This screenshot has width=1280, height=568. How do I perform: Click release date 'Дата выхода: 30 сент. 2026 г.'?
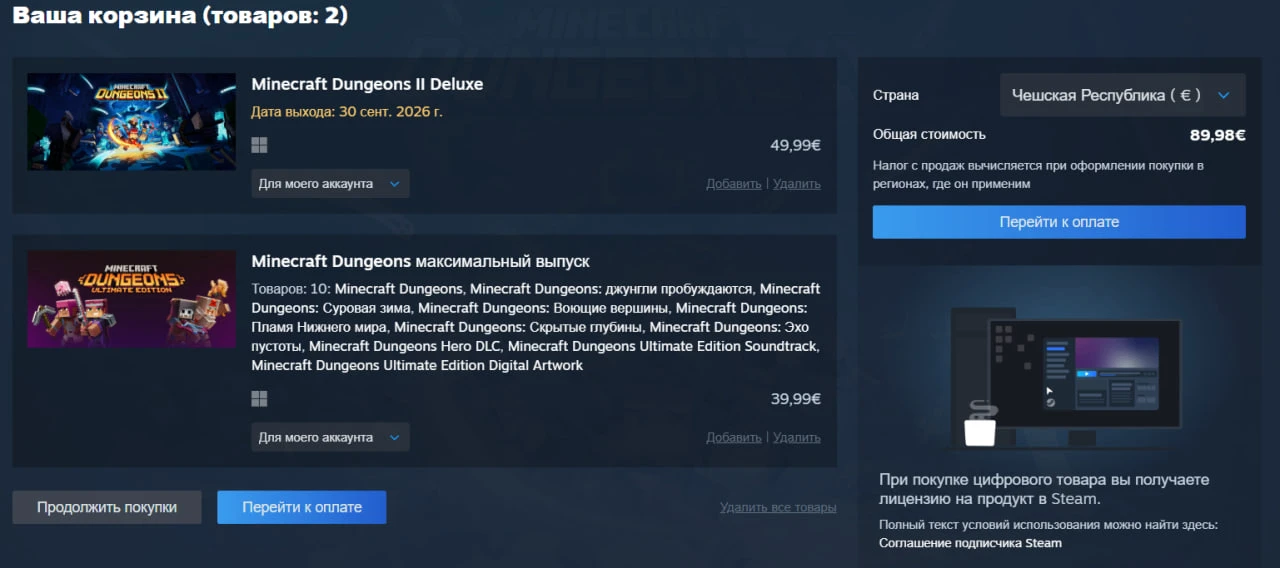coord(347,111)
